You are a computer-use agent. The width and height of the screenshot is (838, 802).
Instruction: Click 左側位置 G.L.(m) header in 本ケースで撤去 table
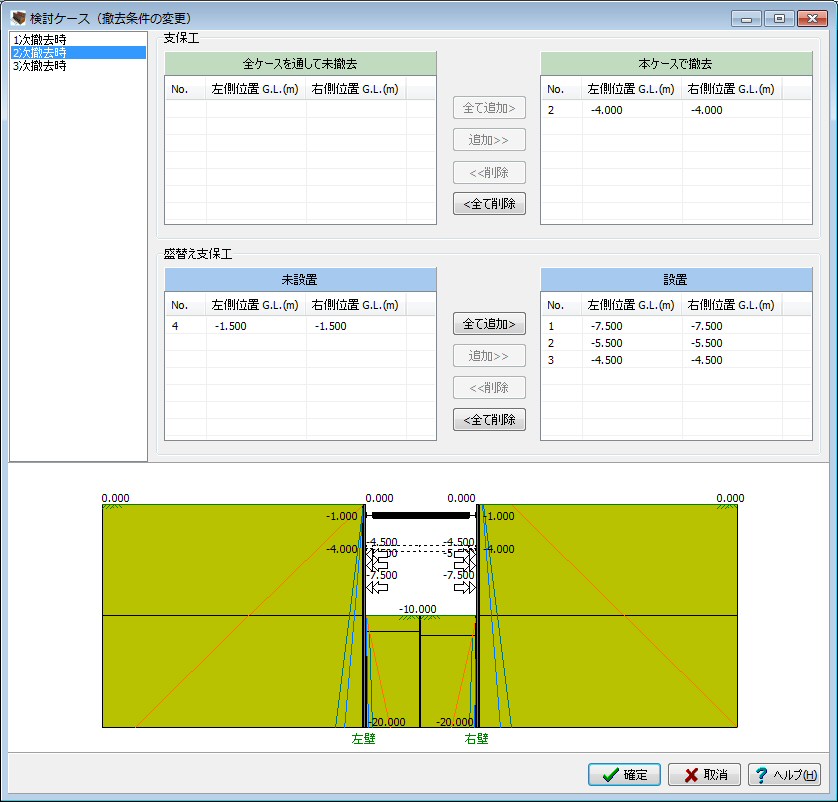coord(632,89)
